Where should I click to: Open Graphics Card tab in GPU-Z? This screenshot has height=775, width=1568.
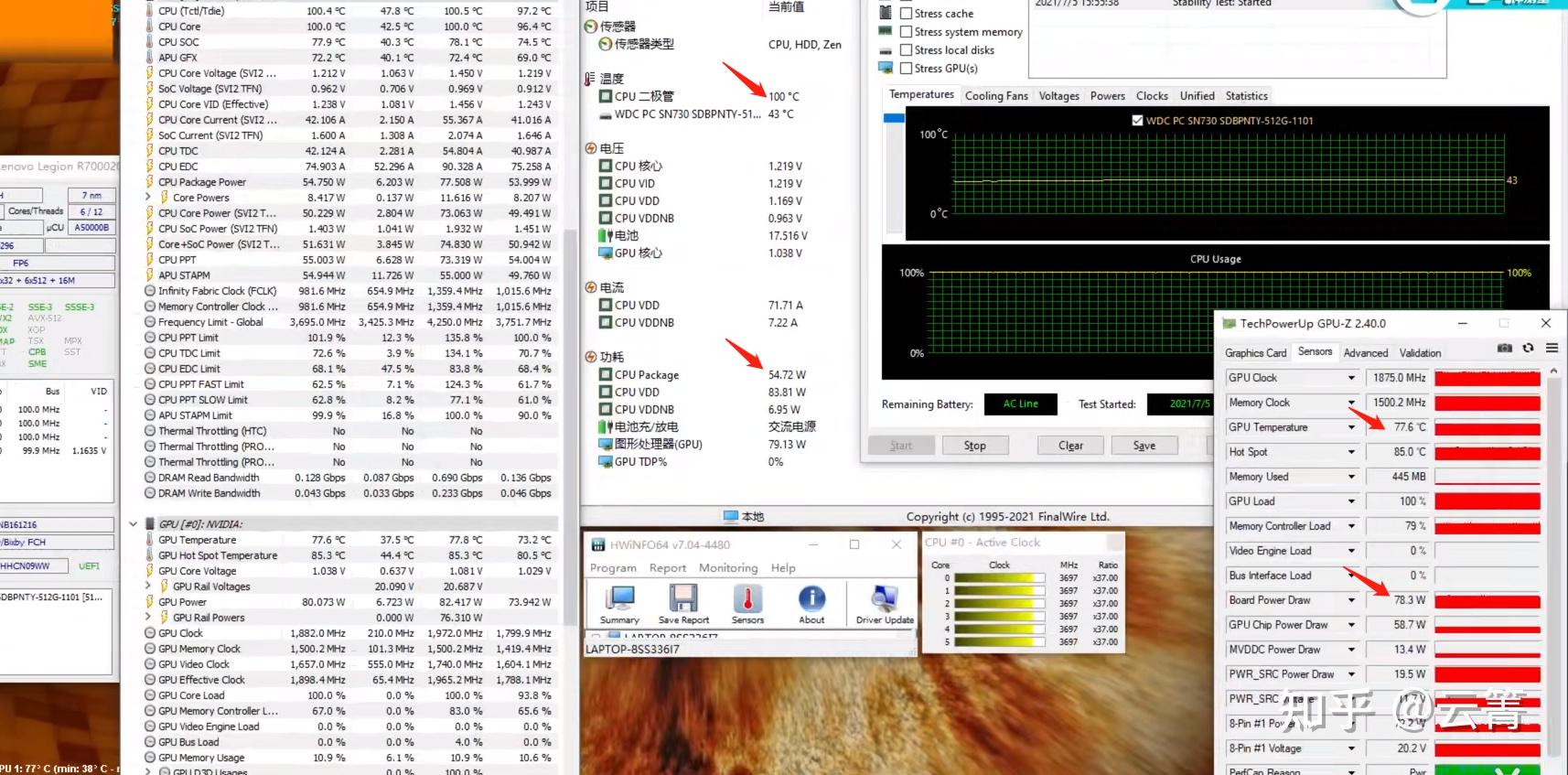coord(1255,353)
